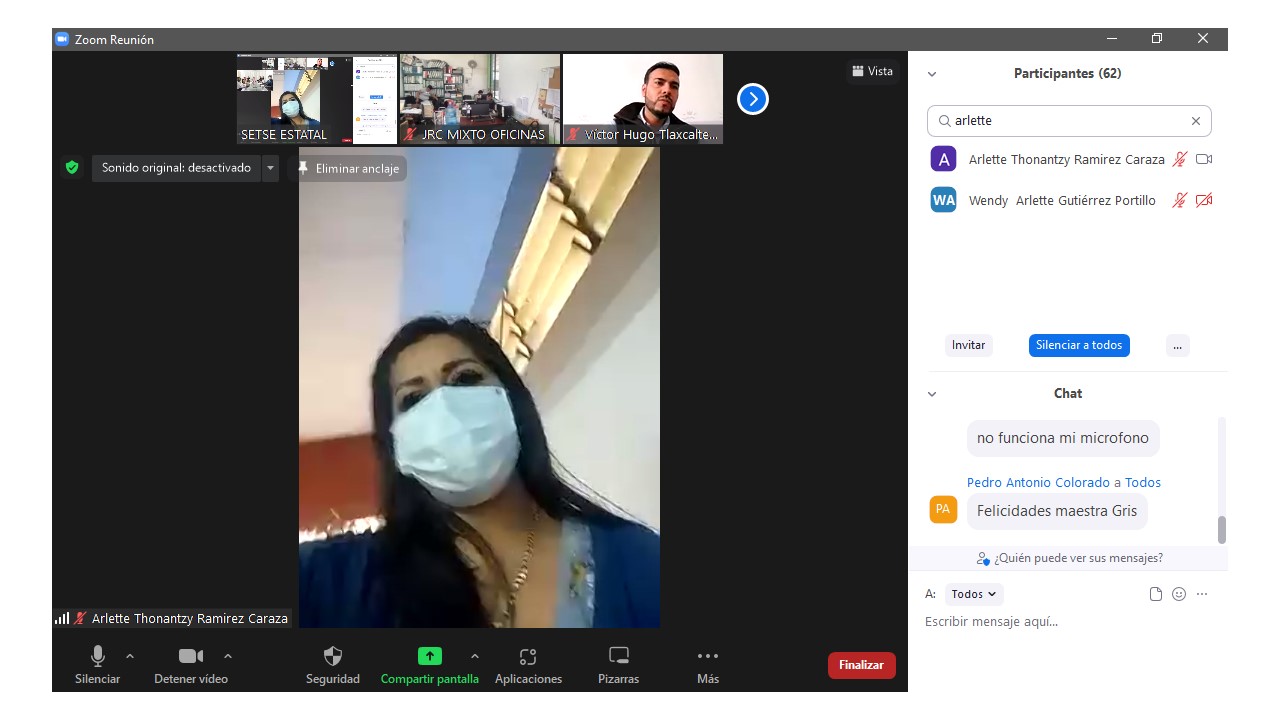Click the Silenciar microphone icon
Screen dimensions: 1280x720
[x=97, y=656]
